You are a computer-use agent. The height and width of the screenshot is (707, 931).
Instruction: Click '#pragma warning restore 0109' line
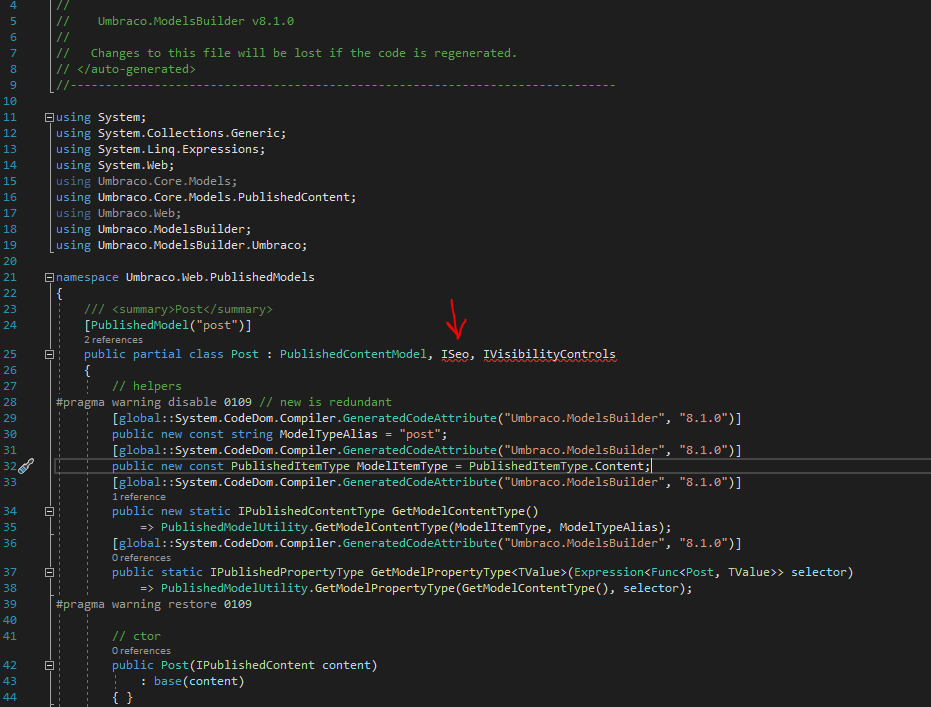point(154,604)
